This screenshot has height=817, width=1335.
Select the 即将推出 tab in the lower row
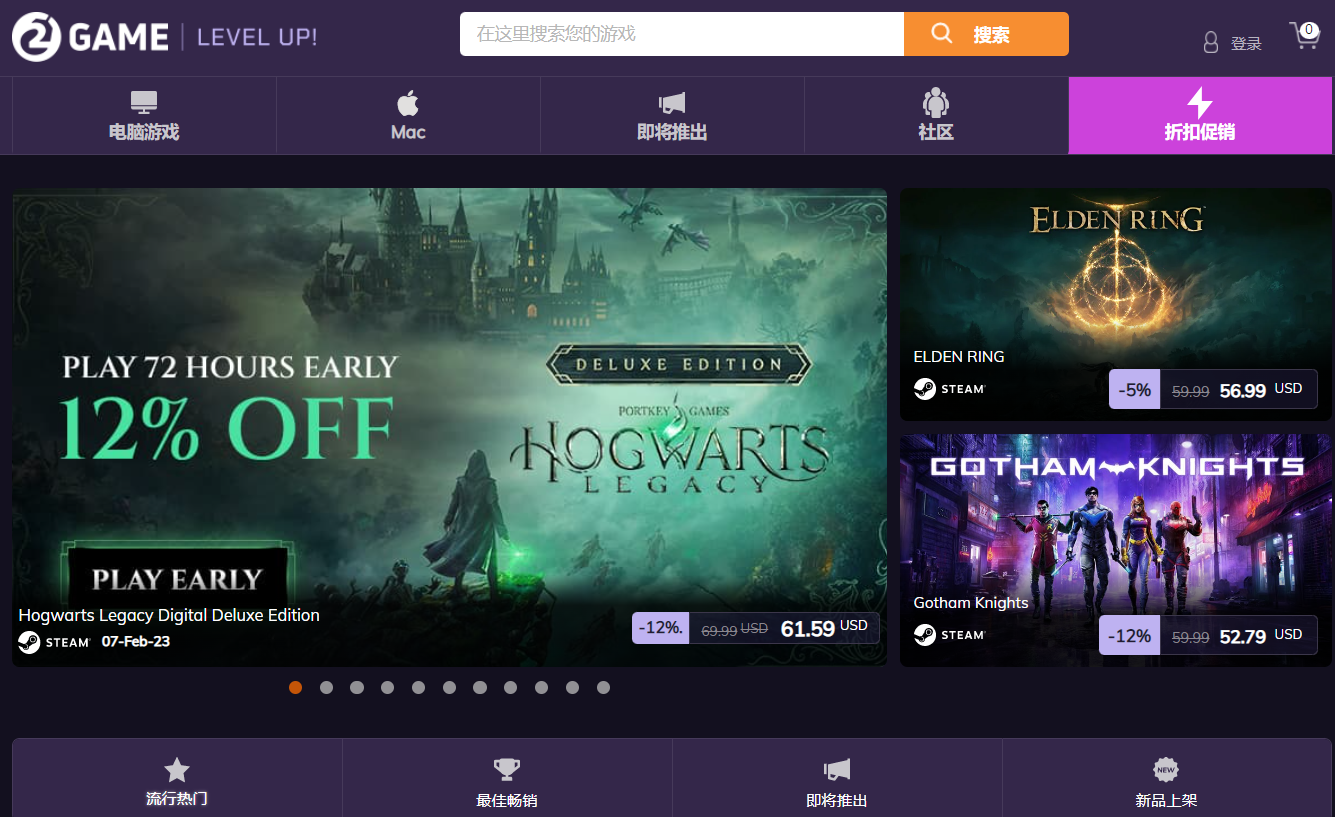[837, 778]
